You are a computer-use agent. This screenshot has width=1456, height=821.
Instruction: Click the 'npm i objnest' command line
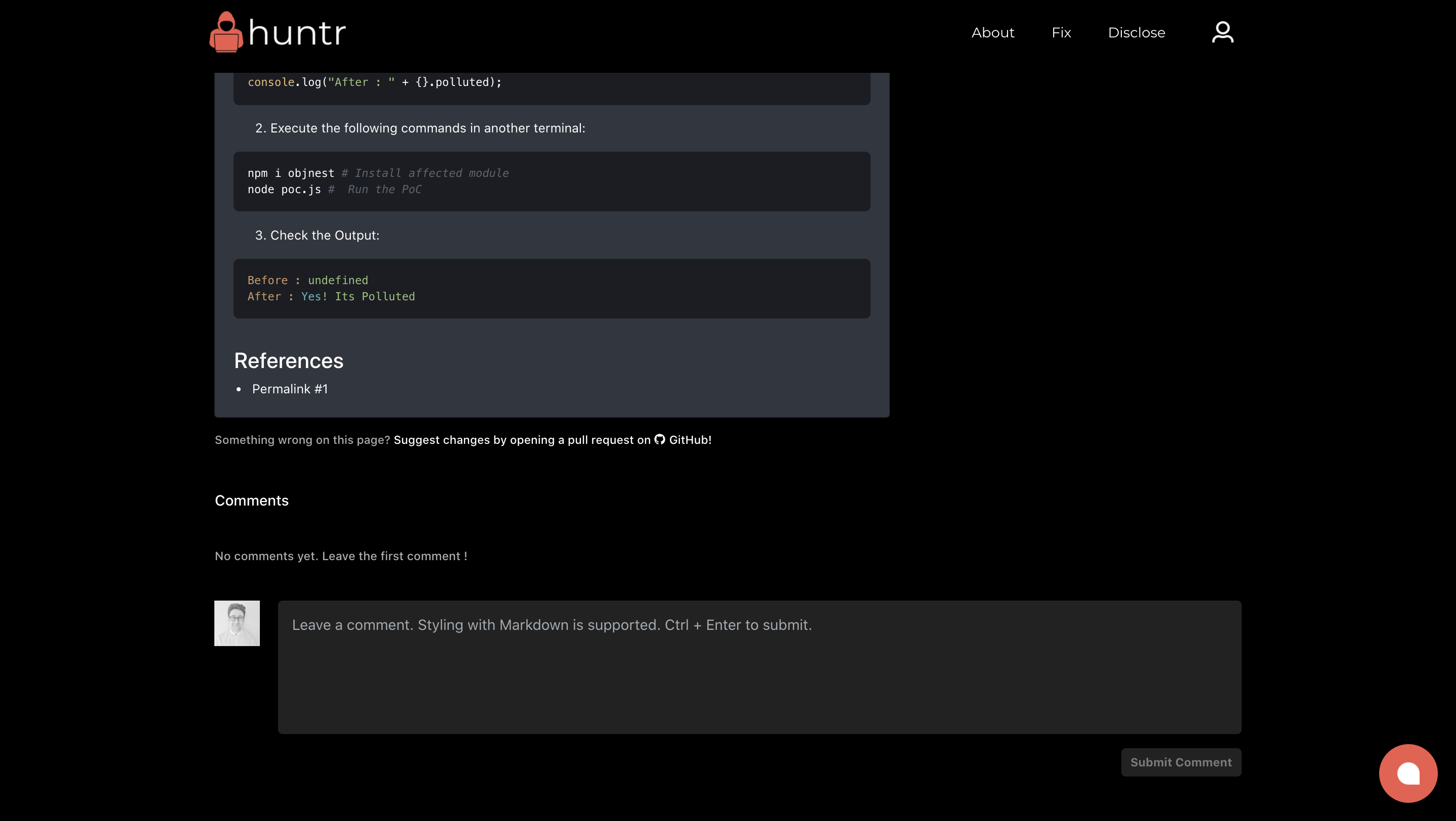[x=291, y=173]
